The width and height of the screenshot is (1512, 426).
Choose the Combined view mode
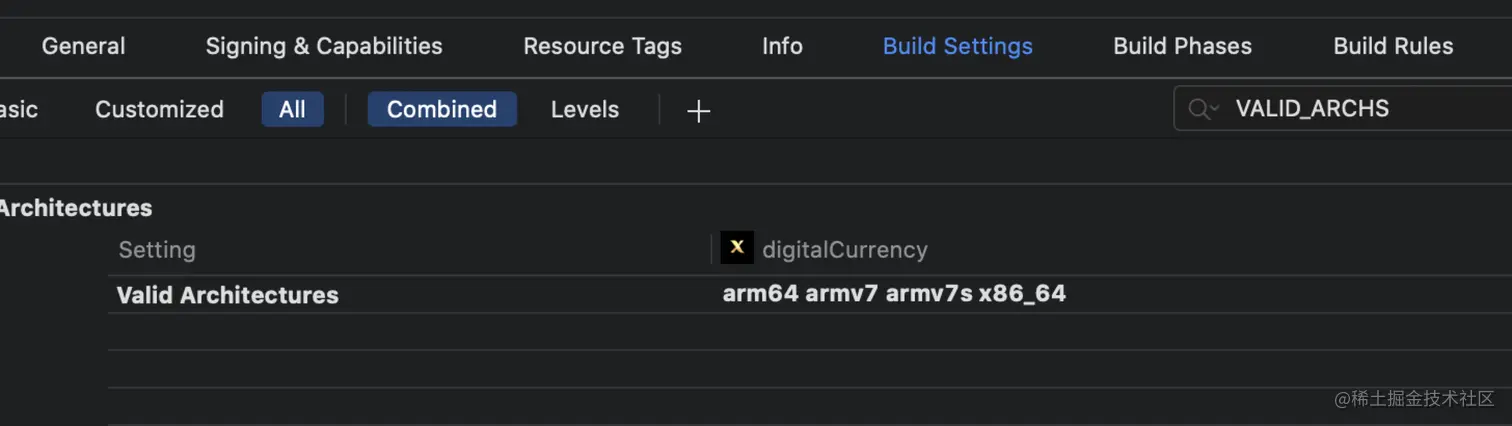(x=442, y=109)
